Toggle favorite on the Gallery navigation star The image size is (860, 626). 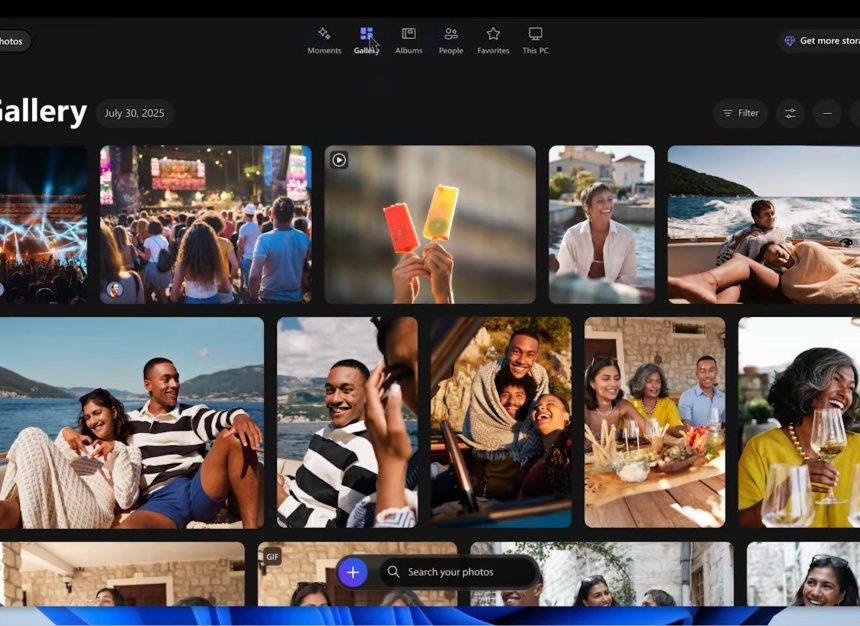point(493,33)
